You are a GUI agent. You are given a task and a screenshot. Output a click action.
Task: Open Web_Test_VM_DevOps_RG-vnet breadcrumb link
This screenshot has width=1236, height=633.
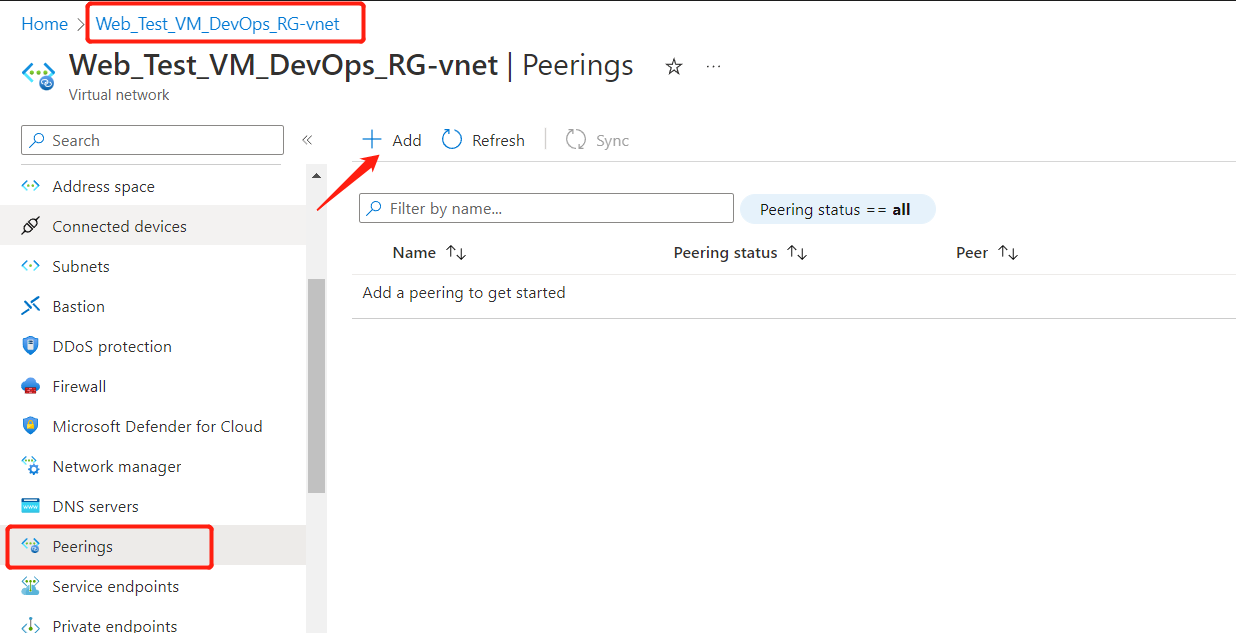tap(218, 24)
